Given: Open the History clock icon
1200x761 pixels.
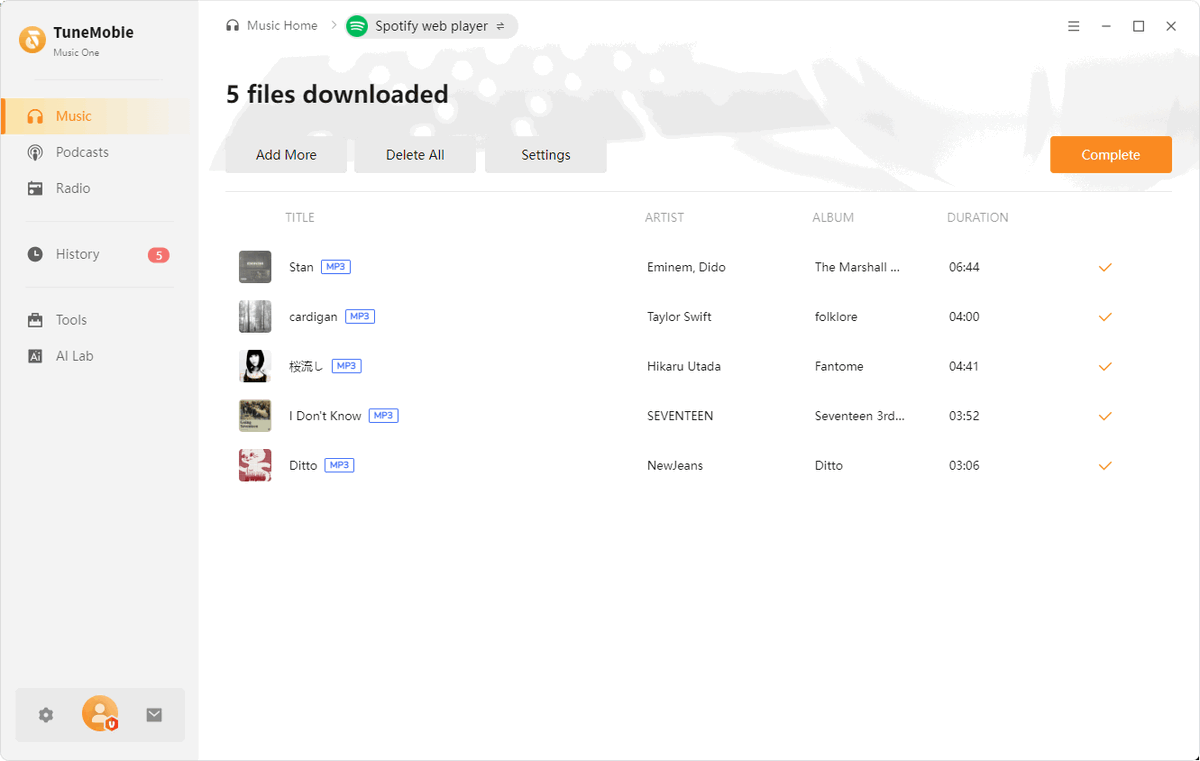Looking at the screenshot, I should [x=35, y=254].
